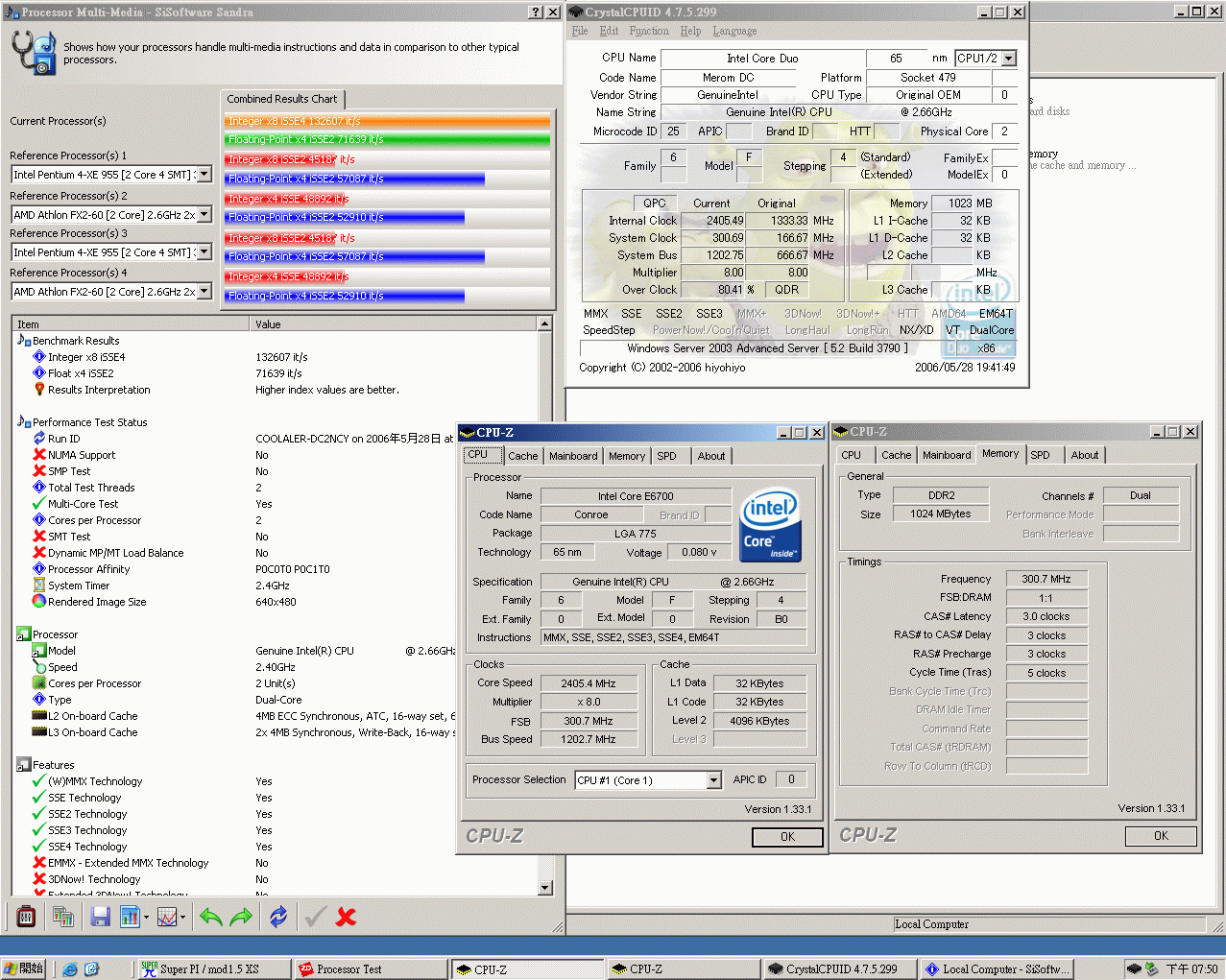Click the Value column header in Sandra
The height and width of the screenshot is (980, 1226).
394,324
